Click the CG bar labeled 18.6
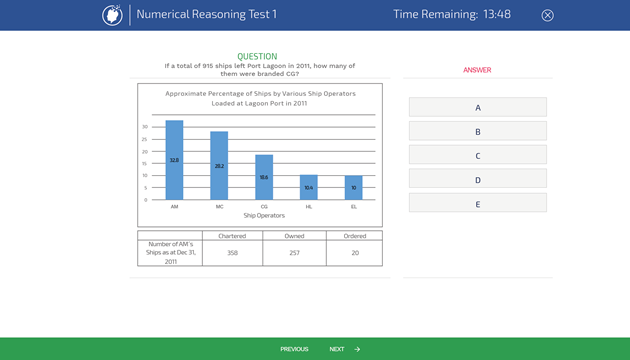Viewport: 630px width, 360px height. point(264,177)
